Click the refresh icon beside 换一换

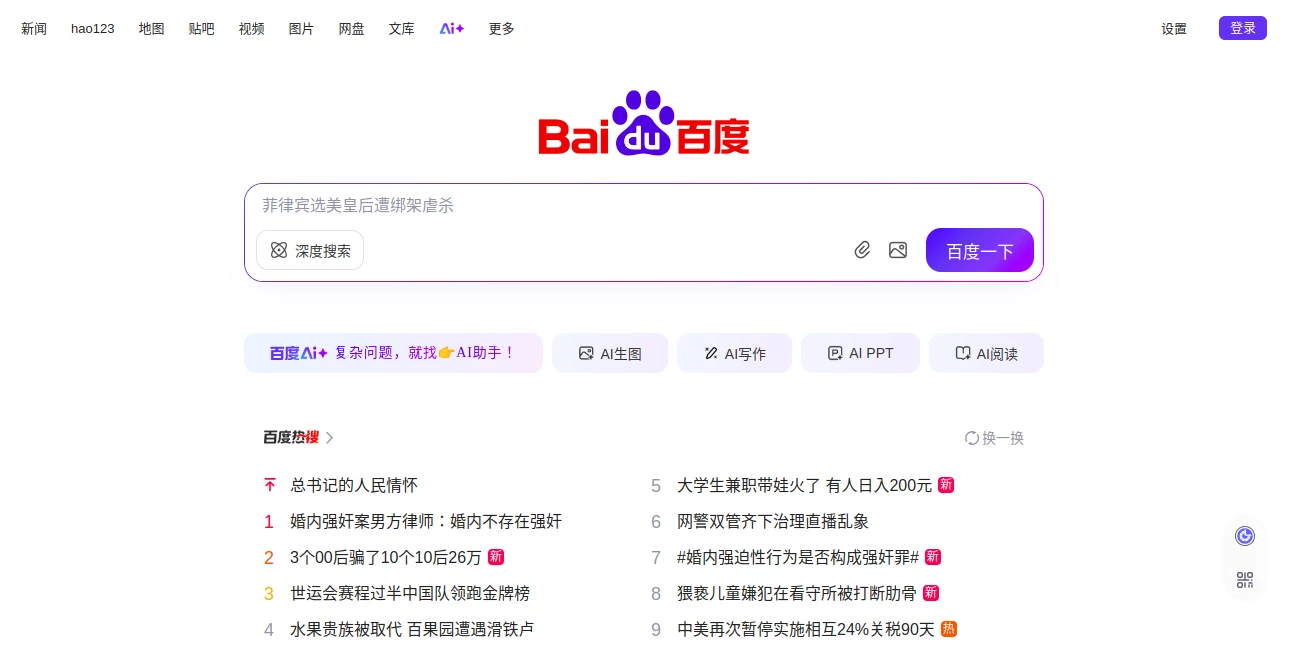[x=971, y=438]
